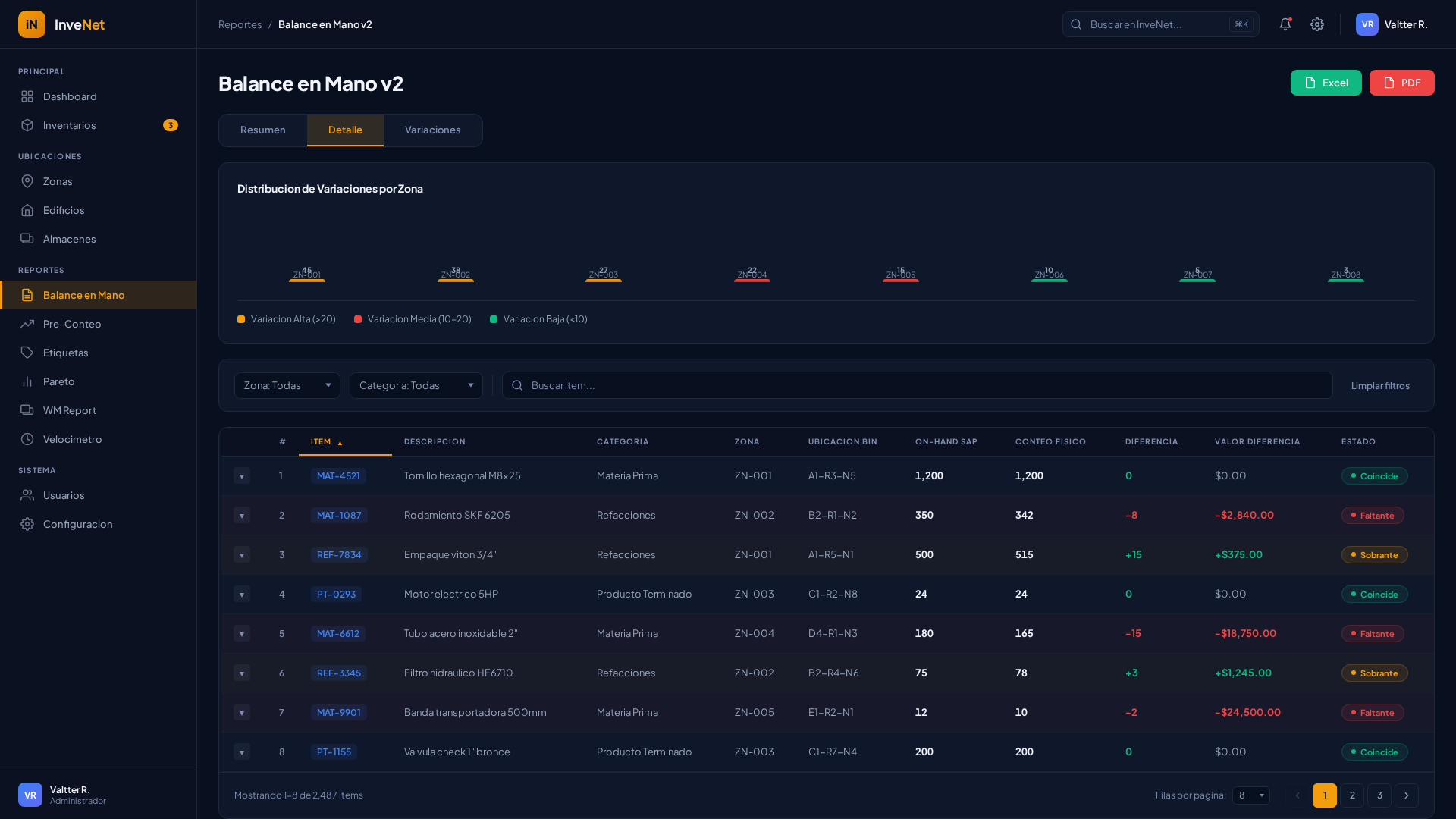Click the ZN-004 bar in chart
This screenshot has height=819, width=1456.
tap(752, 280)
